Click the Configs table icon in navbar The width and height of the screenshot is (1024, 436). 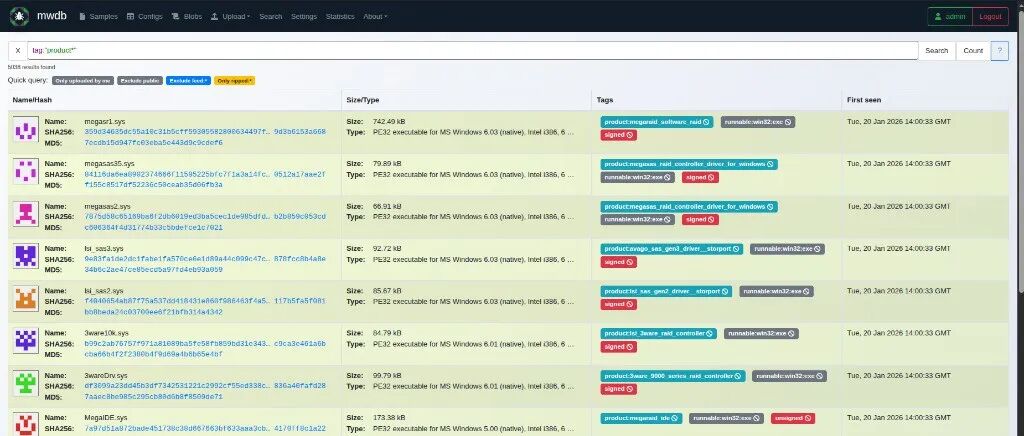(131, 16)
